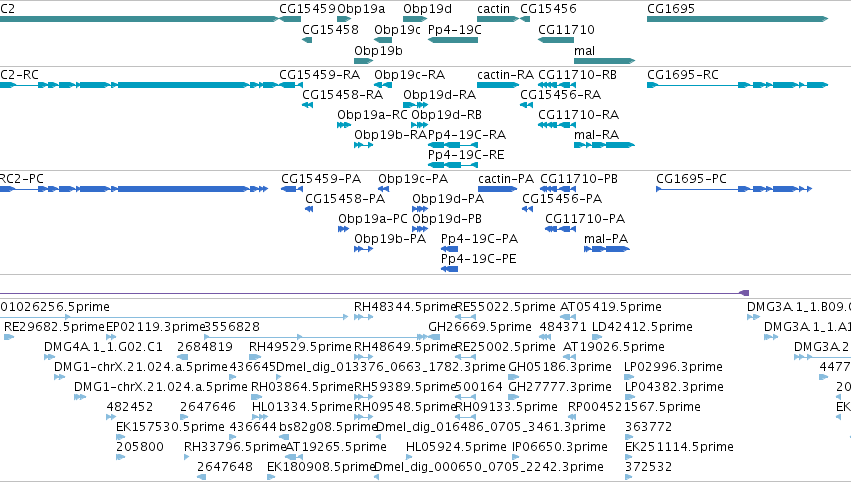This screenshot has height=482, width=851.
Task: Open the Pp4-19C gene feature
Action: coord(453,40)
